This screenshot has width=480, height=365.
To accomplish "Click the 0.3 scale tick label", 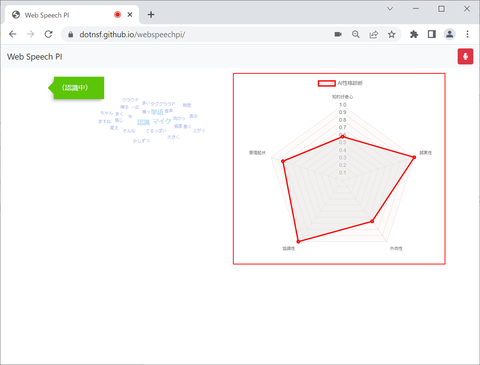I will coord(343,157).
